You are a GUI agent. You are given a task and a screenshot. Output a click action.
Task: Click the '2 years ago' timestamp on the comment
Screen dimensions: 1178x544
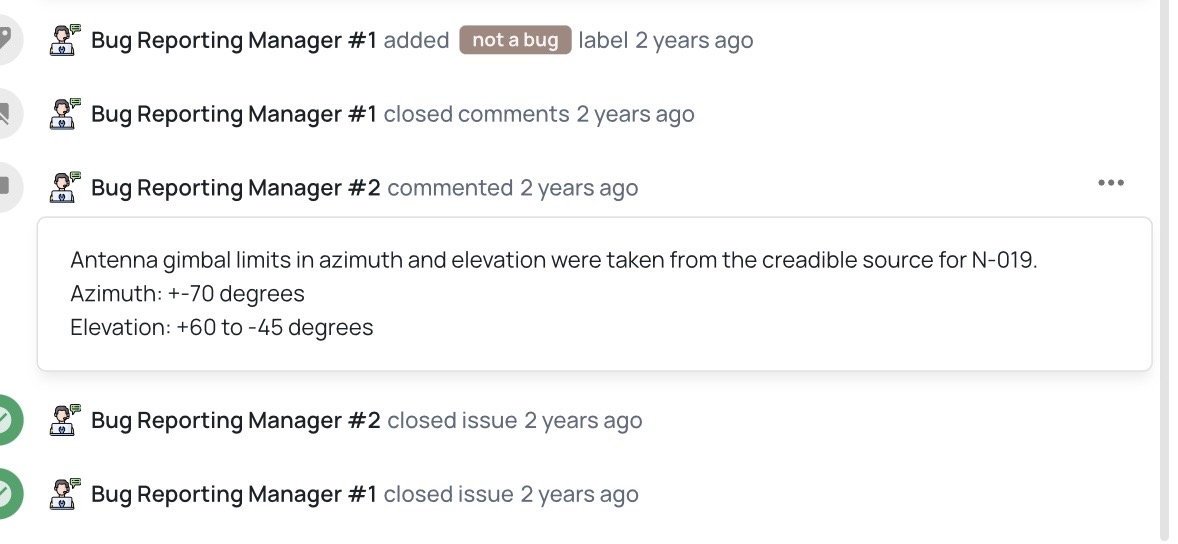(578, 188)
